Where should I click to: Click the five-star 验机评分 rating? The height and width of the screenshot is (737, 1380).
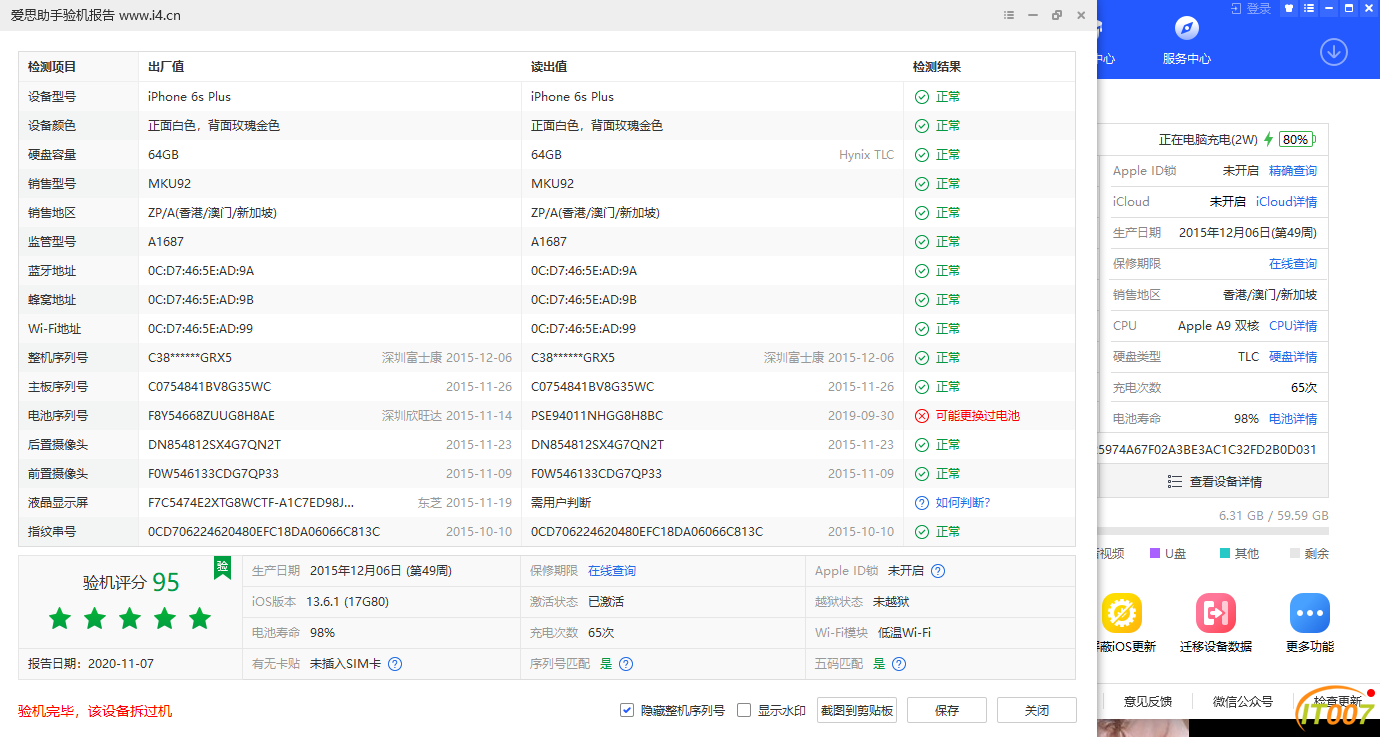[x=129, y=619]
